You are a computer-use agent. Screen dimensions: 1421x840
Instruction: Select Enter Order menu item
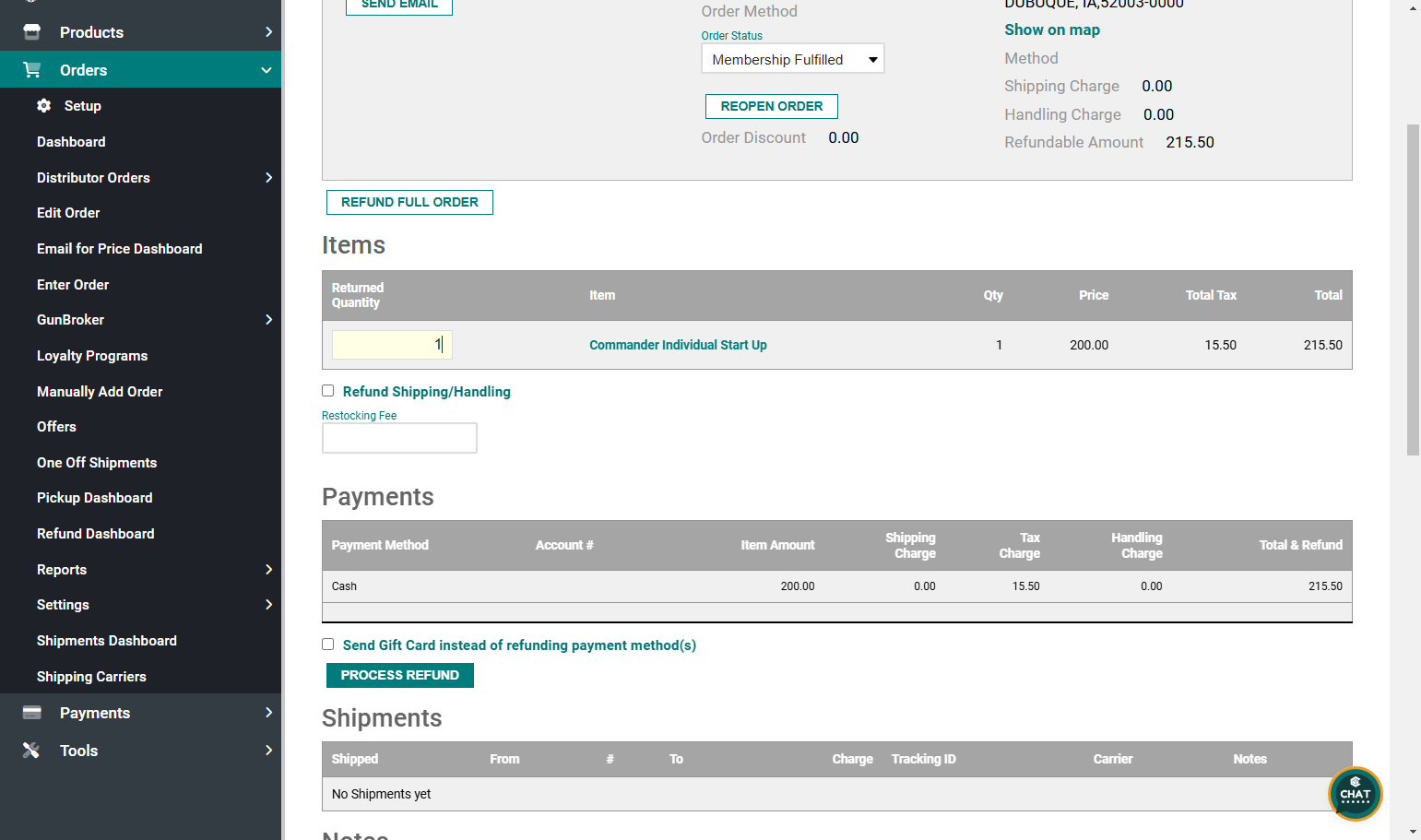tap(73, 285)
